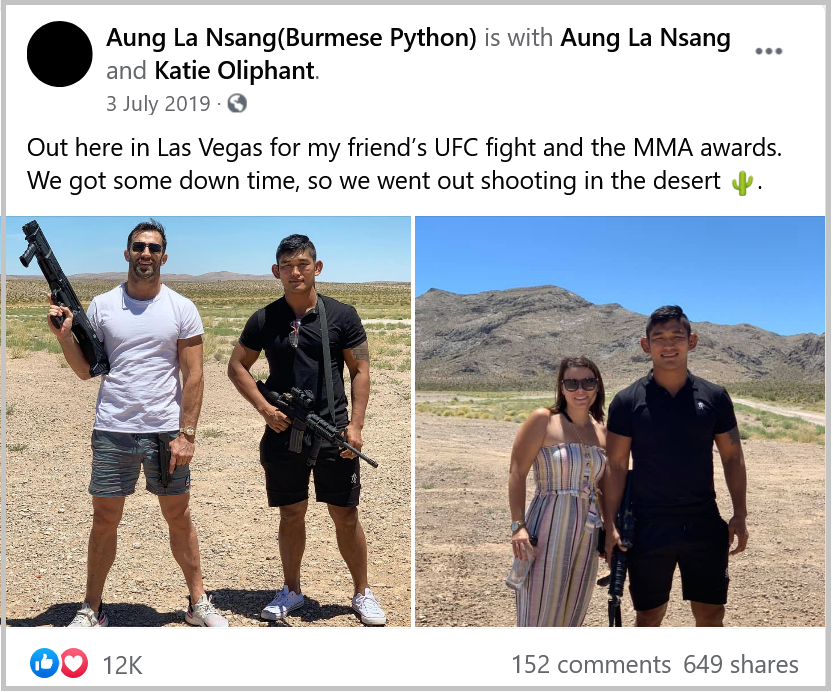View the 649 shares list
This screenshot has height=692, width=833.
[741, 664]
